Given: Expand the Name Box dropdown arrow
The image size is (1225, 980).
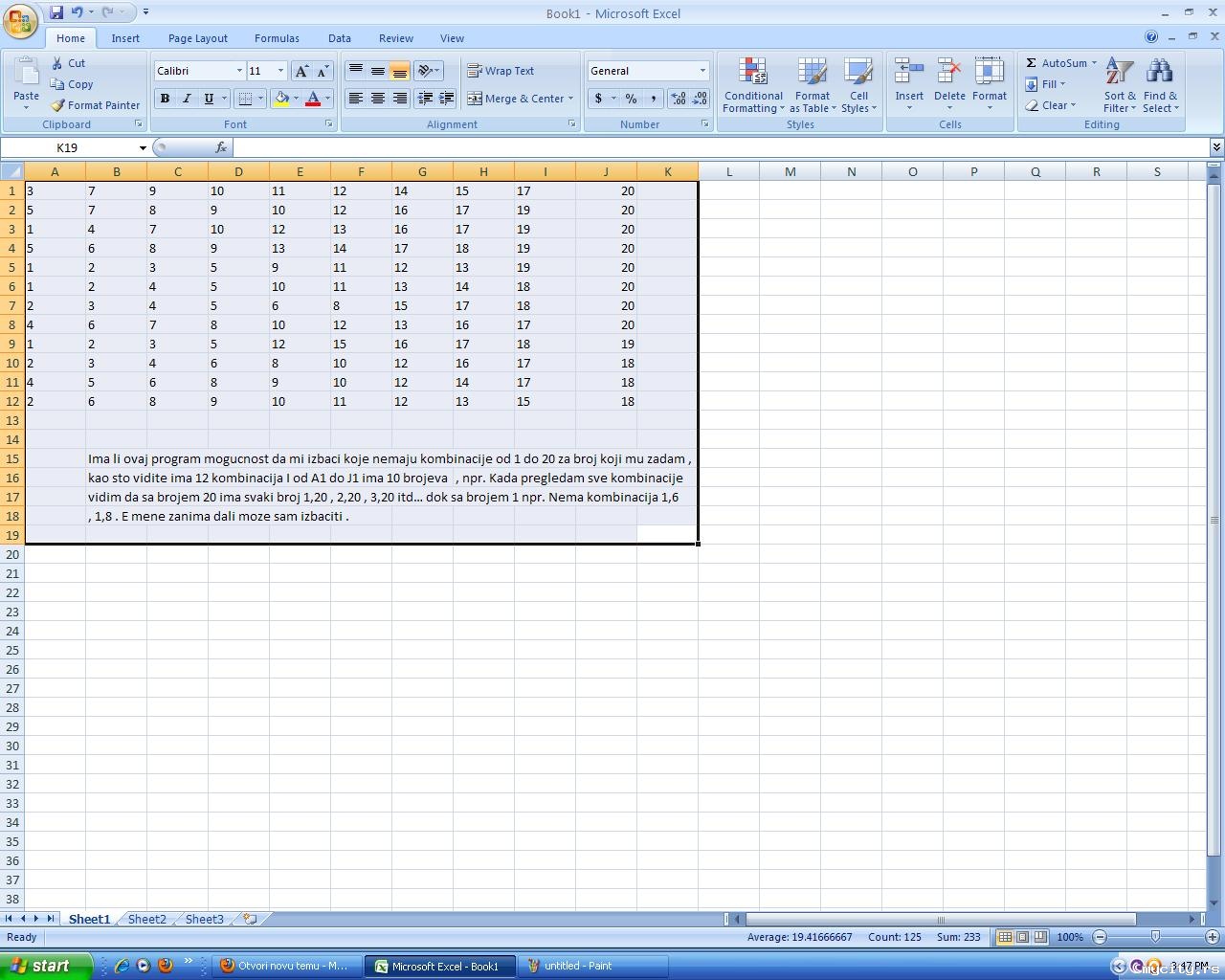Looking at the screenshot, I should (143, 148).
